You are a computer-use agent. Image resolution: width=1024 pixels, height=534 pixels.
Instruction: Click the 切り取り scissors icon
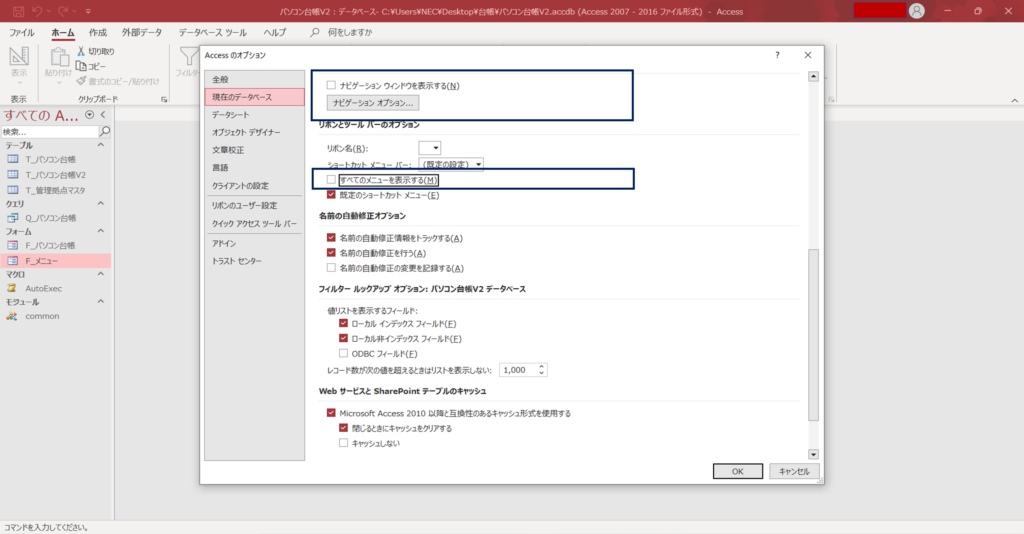point(81,51)
